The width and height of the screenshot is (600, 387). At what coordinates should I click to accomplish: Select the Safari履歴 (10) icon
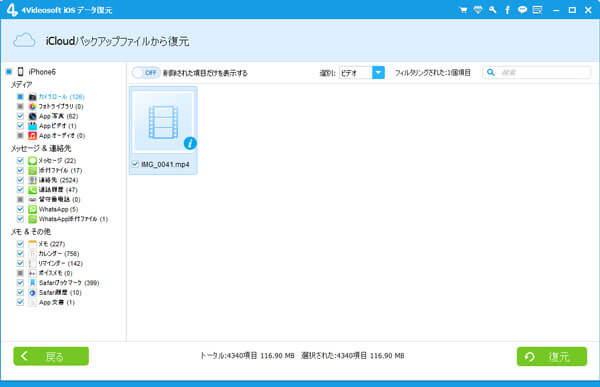[33, 292]
